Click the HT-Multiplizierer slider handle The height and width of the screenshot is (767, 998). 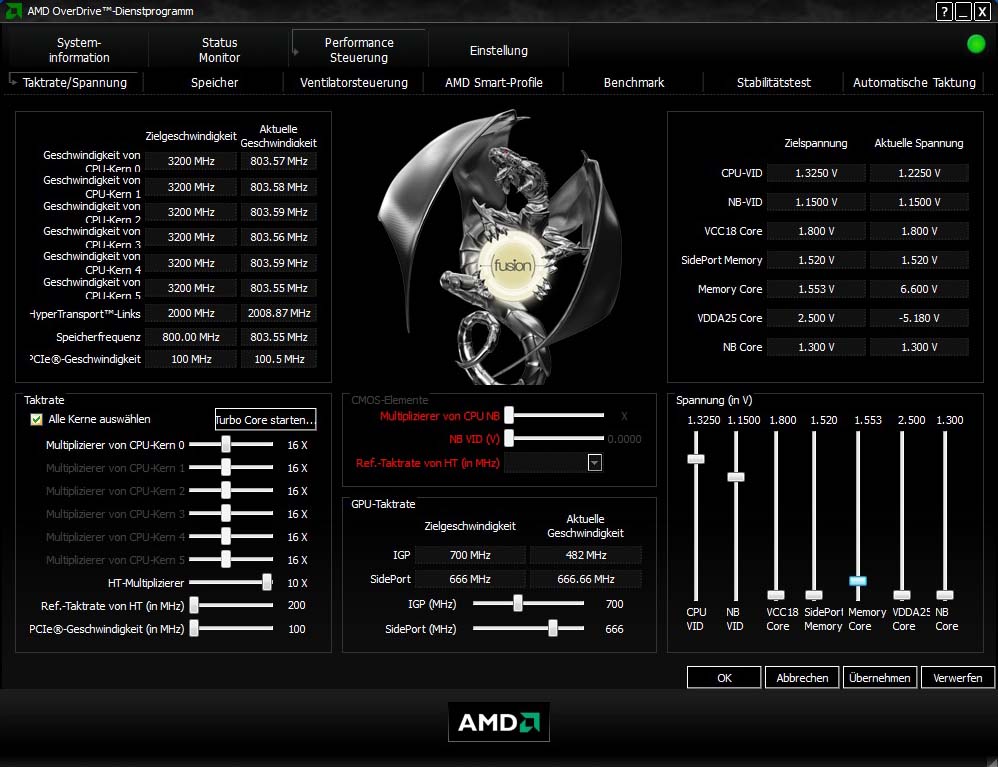[x=267, y=582]
